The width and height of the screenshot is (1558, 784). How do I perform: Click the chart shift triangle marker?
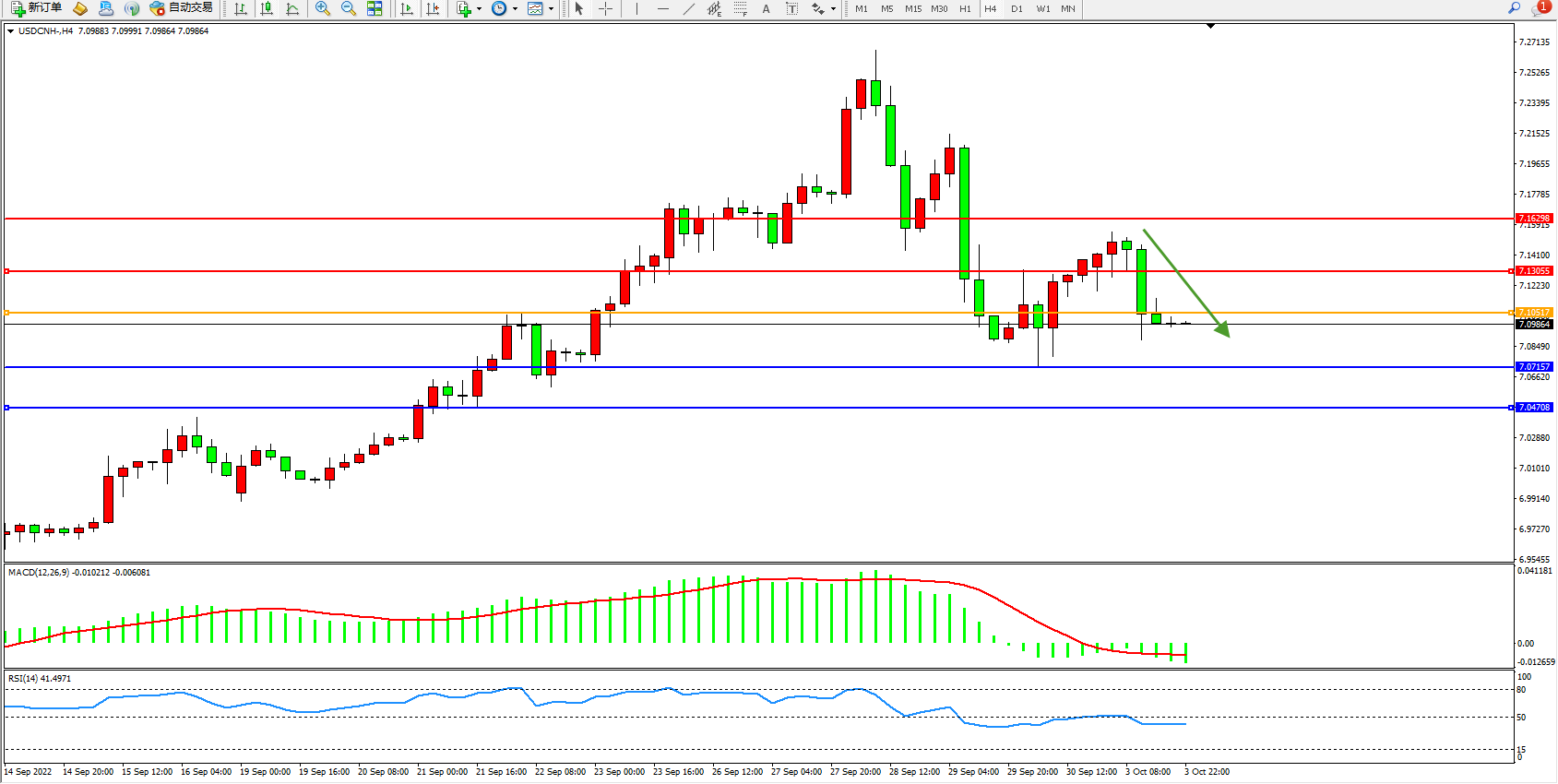pyautogui.click(x=1211, y=27)
